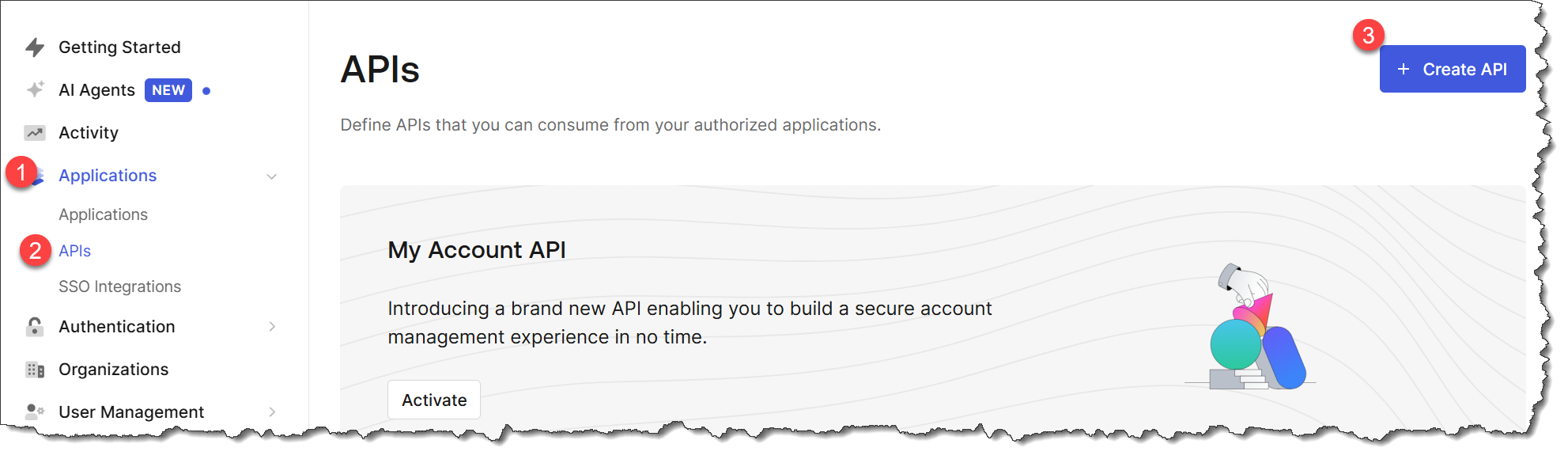Navigate to SSO Integrations
The height and width of the screenshot is (459, 1568).
119,286
